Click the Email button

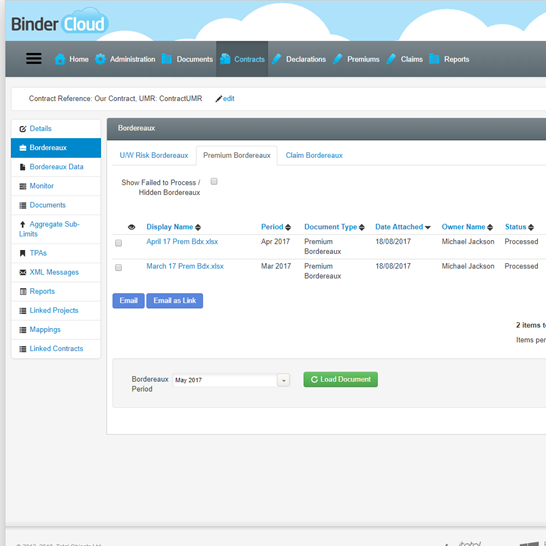pyautogui.click(x=128, y=301)
